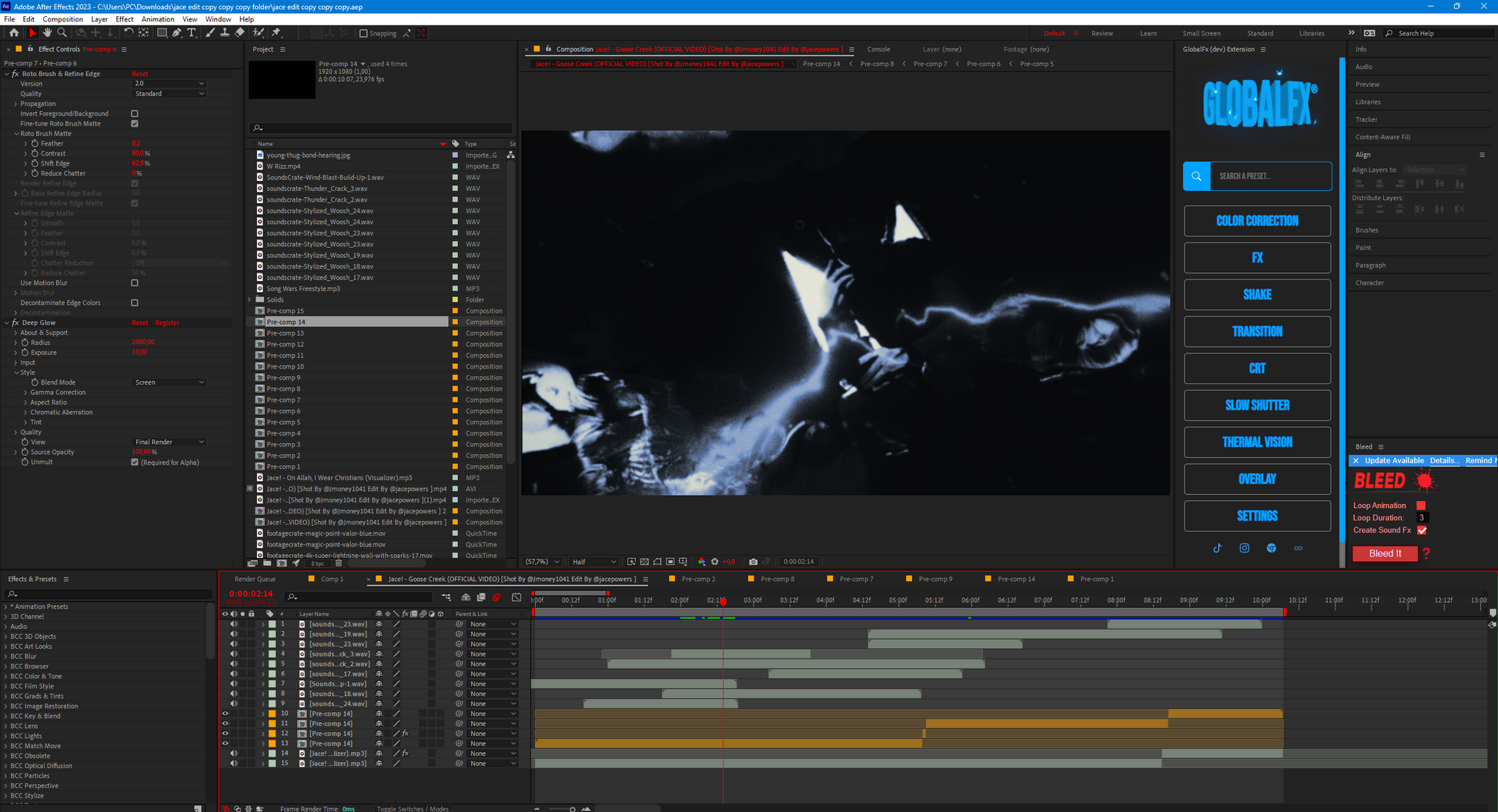The width and height of the screenshot is (1498, 812).
Task: Select the Rectangle shape tool
Action: pos(162,33)
